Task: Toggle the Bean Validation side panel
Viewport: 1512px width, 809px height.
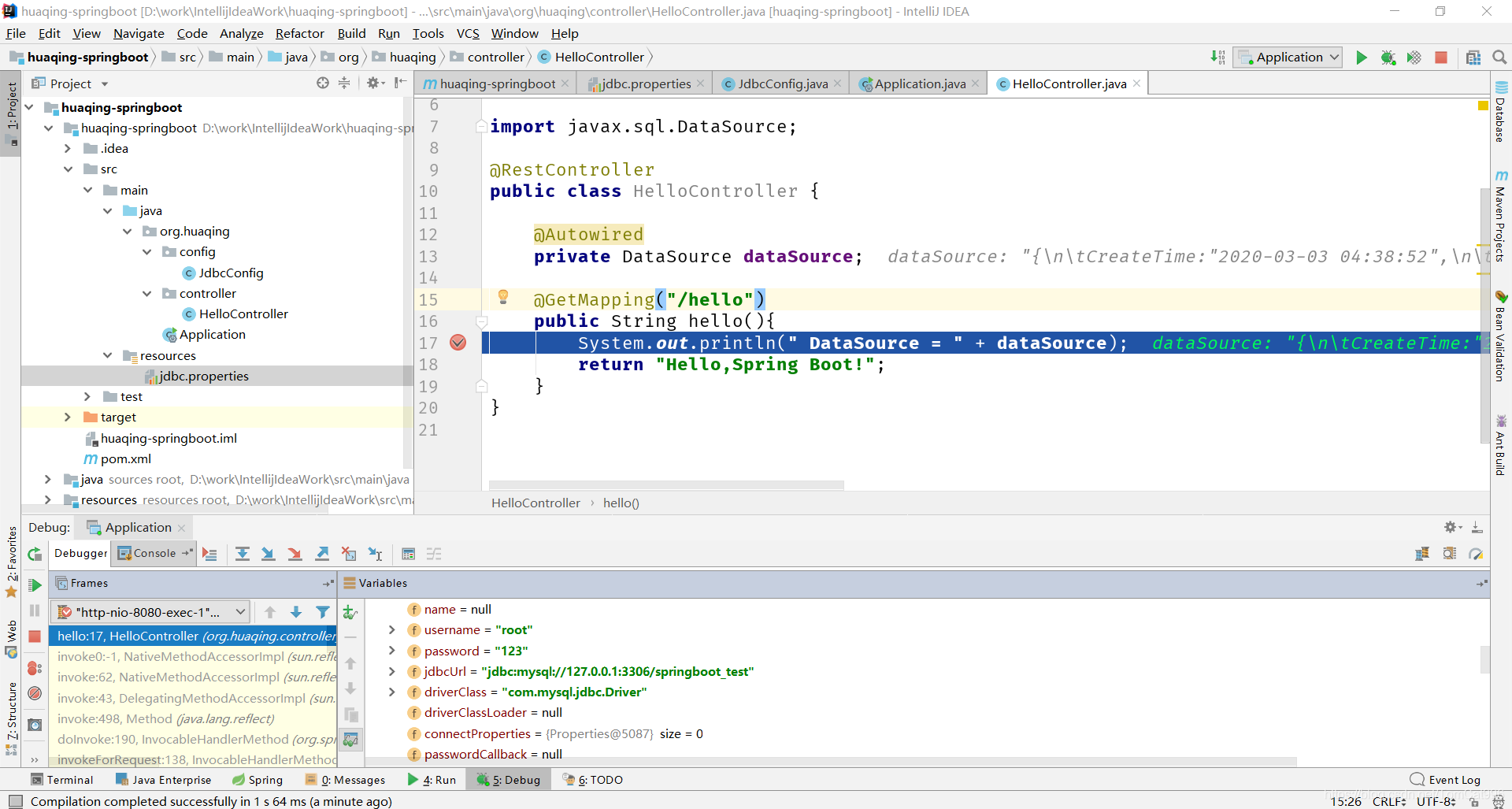Action: point(1501,336)
